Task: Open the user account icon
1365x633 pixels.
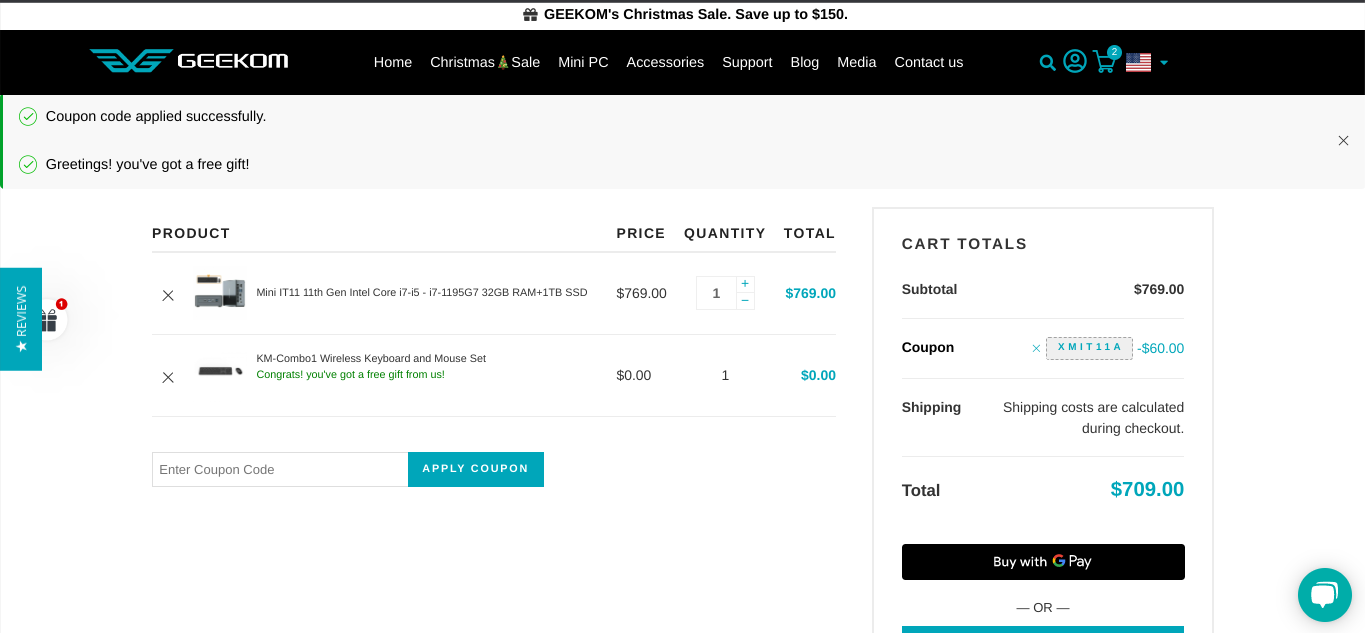Action: (1075, 61)
